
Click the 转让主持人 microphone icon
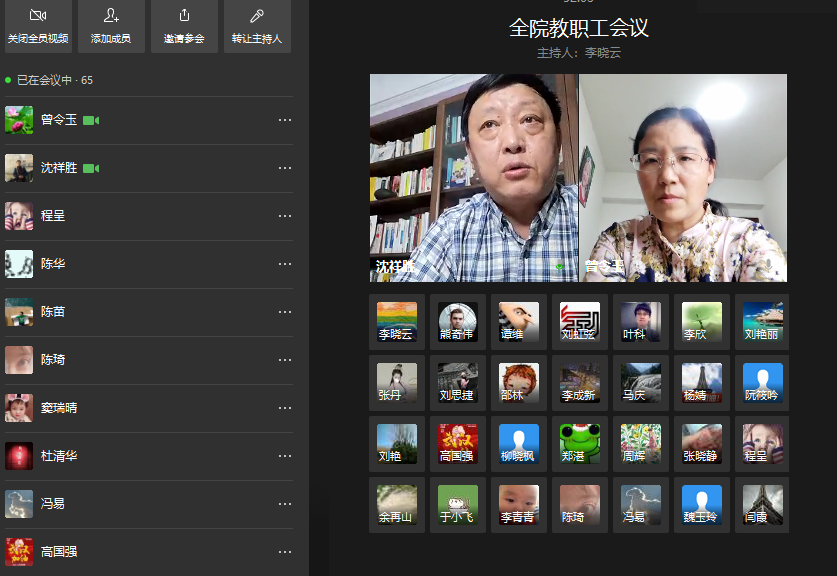click(x=257, y=16)
